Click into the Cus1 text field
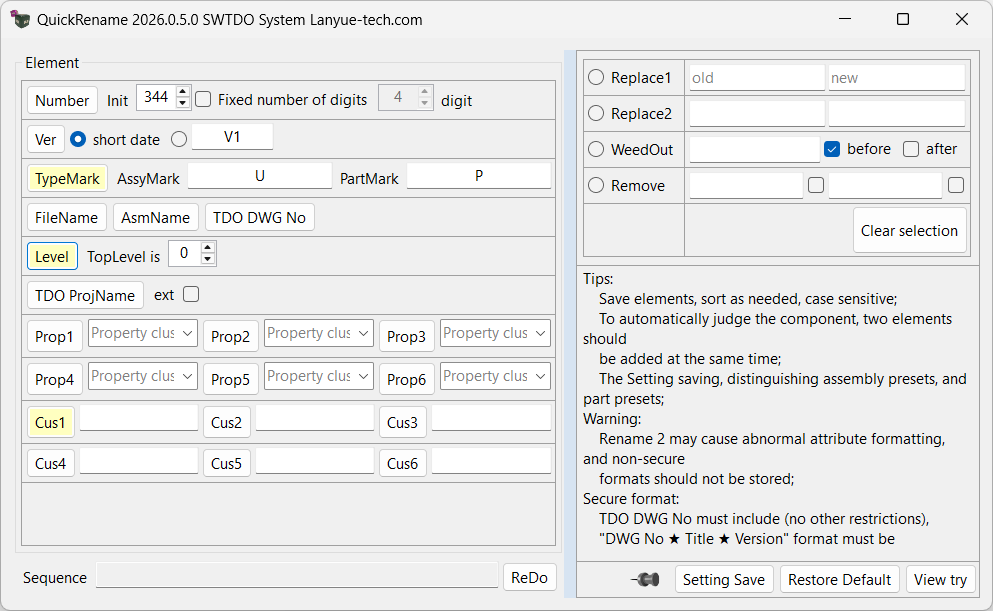Image resolution: width=993 pixels, height=611 pixels. pos(139,419)
